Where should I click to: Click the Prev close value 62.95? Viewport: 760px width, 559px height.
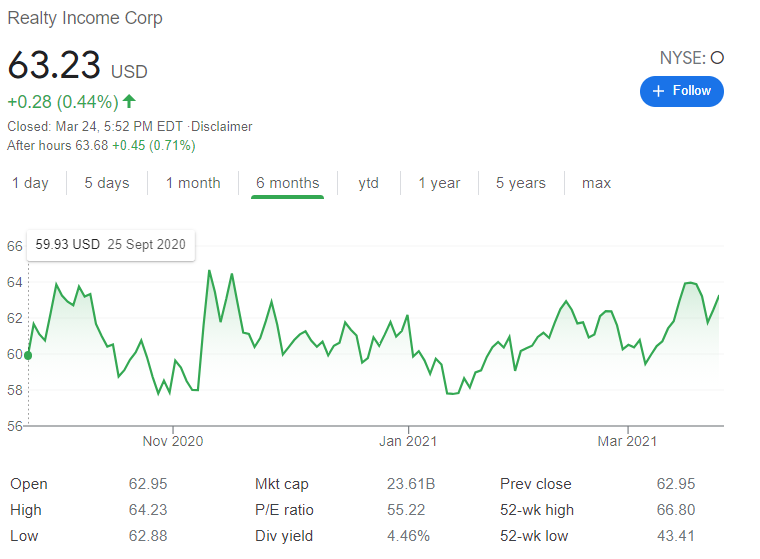(676, 484)
